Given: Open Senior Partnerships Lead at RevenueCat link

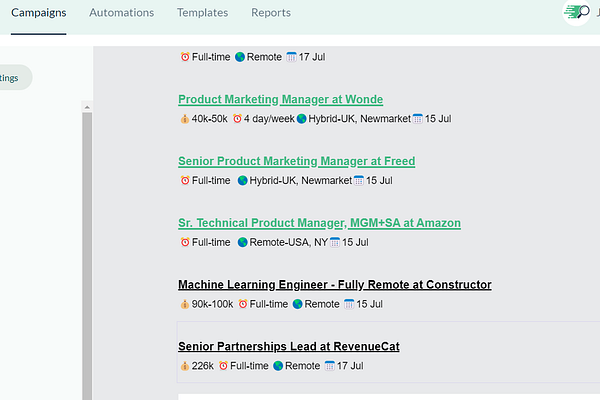Looking at the screenshot, I should click(289, 346).
